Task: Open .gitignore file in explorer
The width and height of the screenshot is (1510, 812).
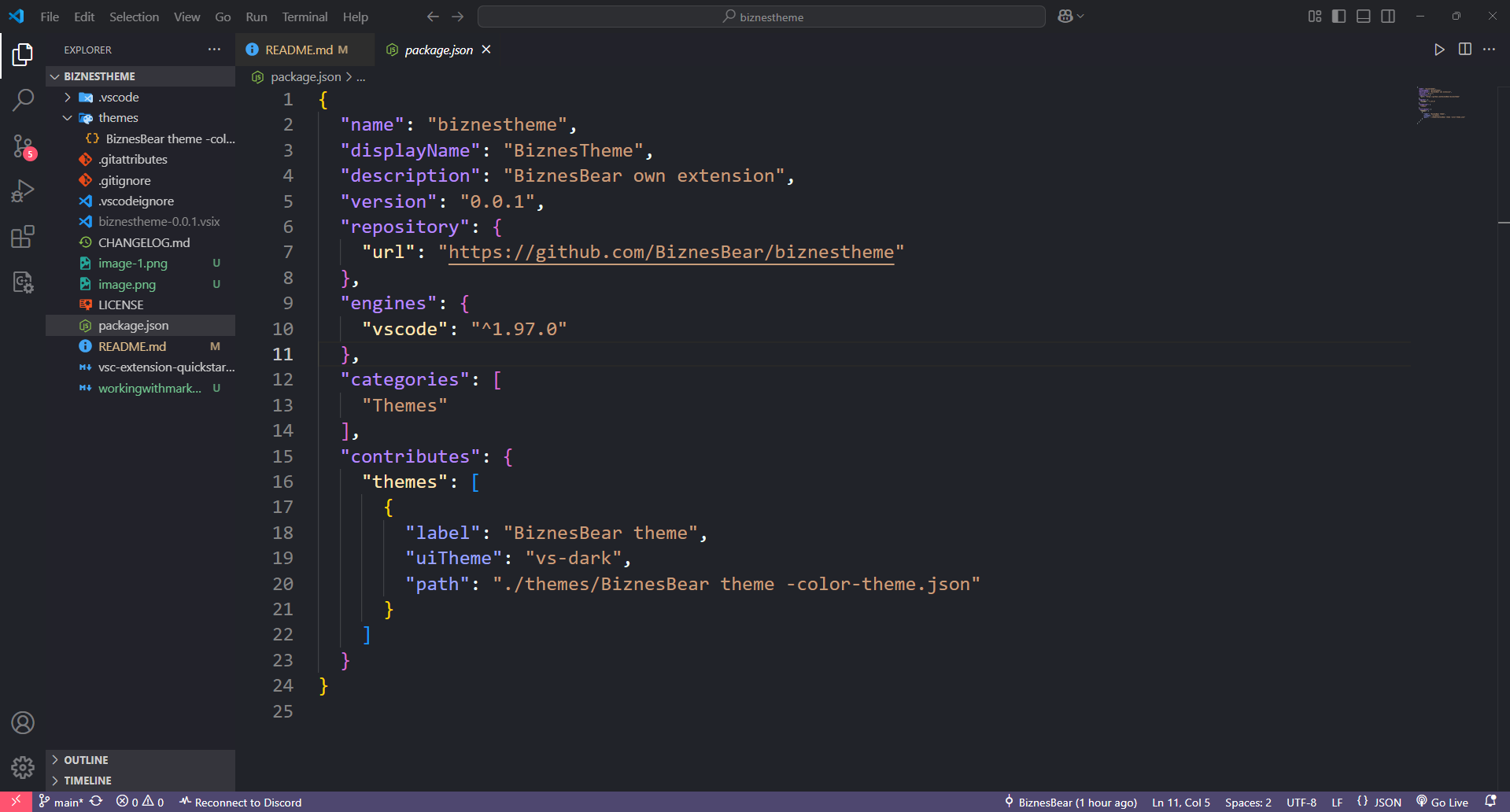Action: [x=140, y=181]
